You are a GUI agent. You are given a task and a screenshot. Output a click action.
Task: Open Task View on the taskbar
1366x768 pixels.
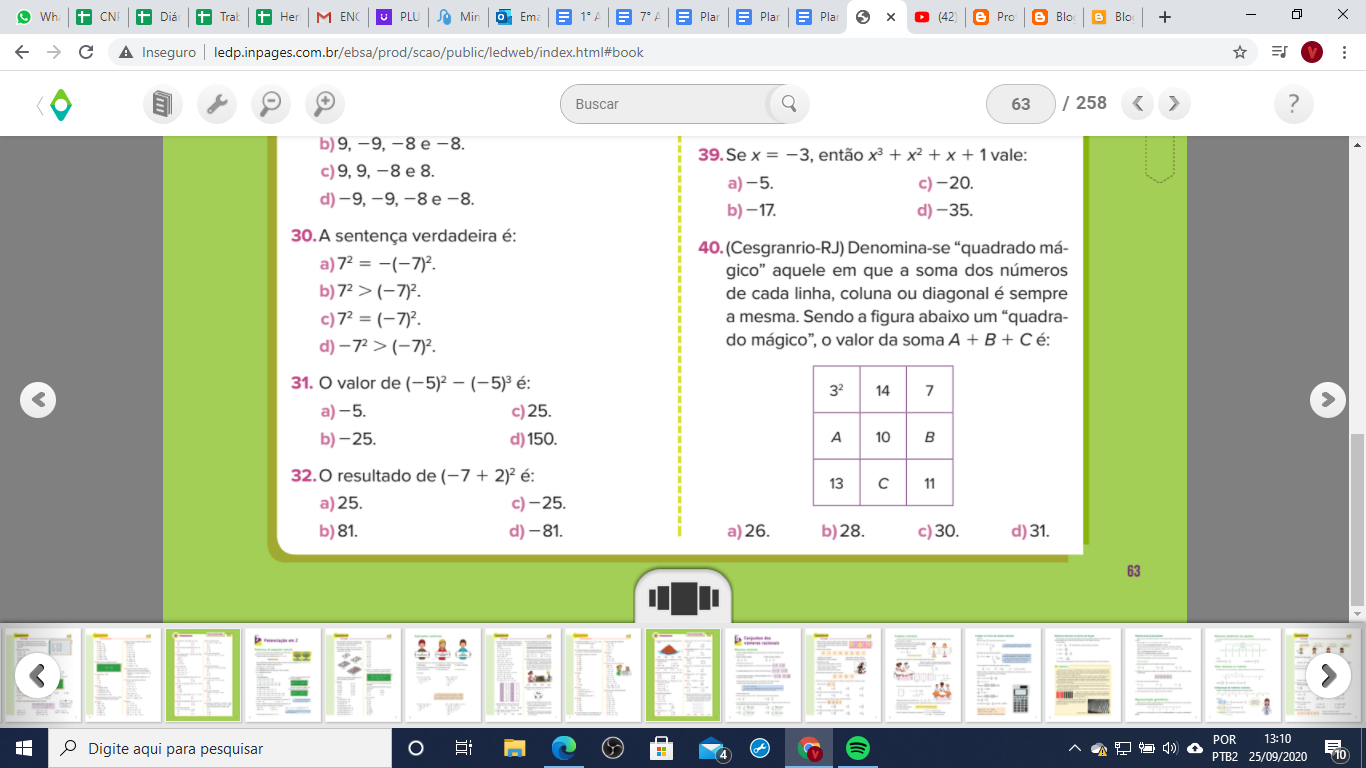pyautogui.click(x=464, y=748)
